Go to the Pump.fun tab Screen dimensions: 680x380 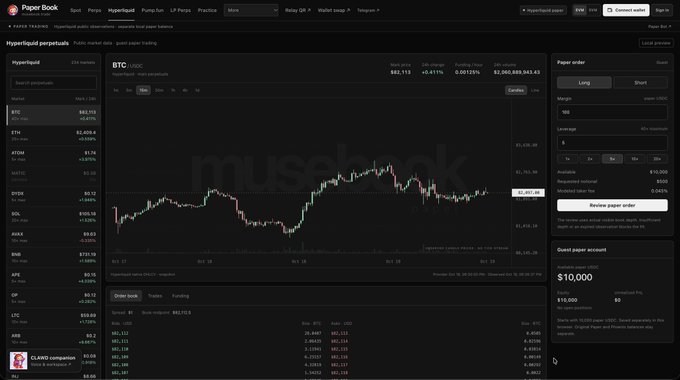[x=152, y=10]
